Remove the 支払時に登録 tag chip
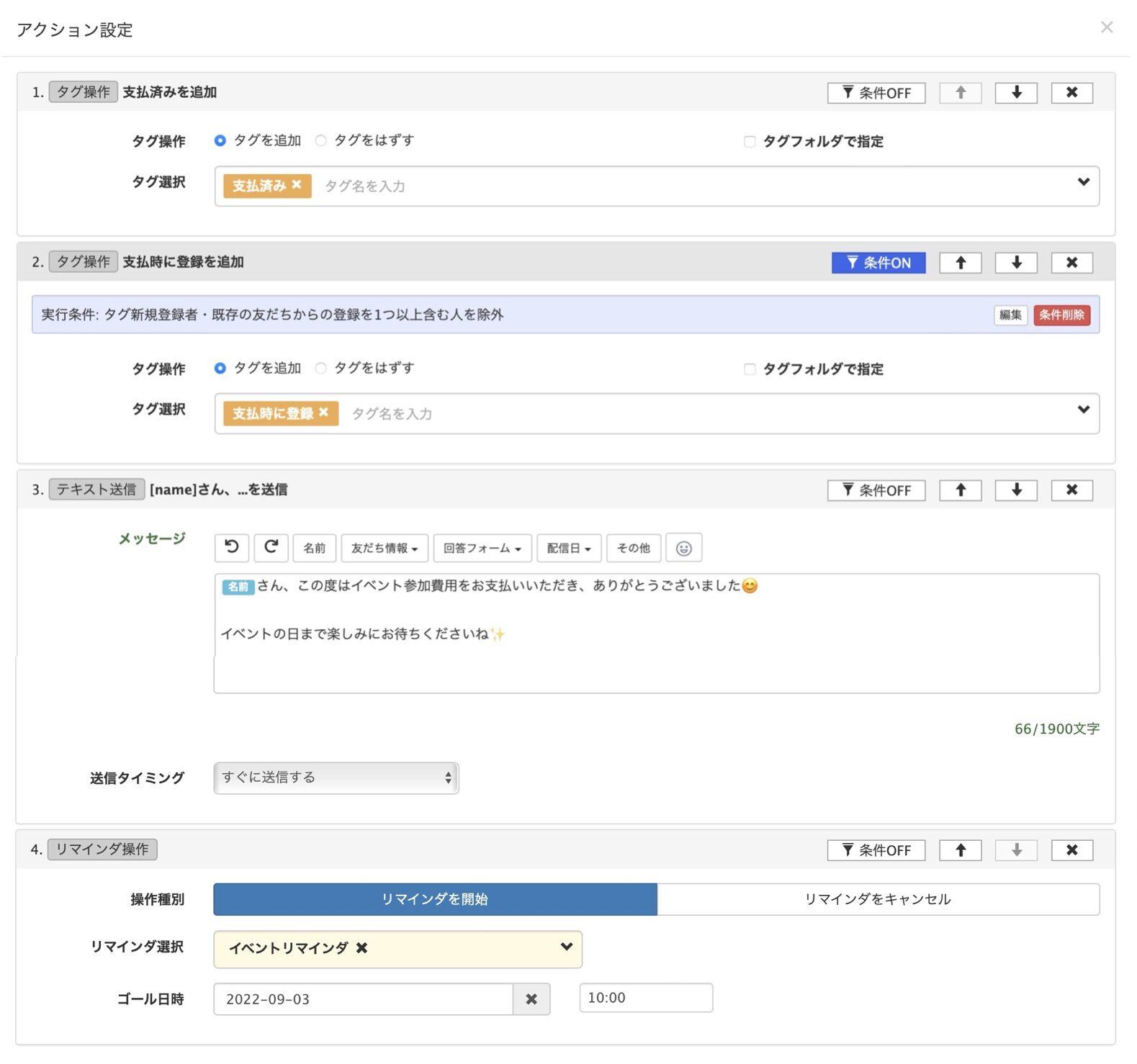 tap(323, 412)
